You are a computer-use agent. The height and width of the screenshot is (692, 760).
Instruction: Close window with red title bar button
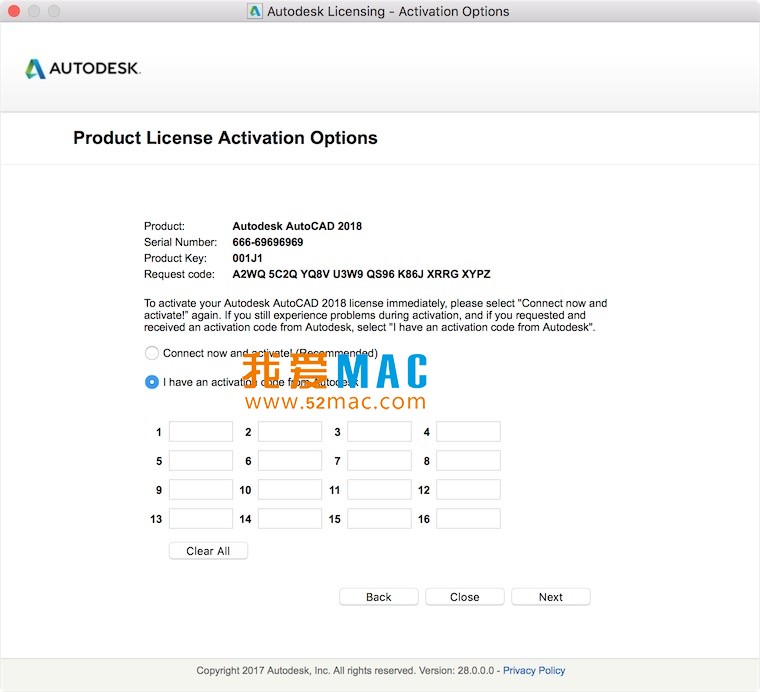pos(14,11)
